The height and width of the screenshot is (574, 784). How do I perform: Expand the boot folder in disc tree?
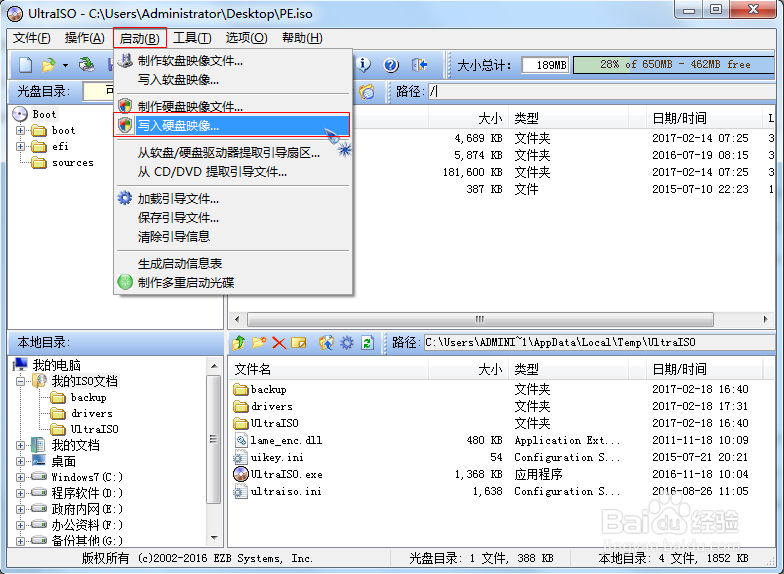click(x=20, y=130)
